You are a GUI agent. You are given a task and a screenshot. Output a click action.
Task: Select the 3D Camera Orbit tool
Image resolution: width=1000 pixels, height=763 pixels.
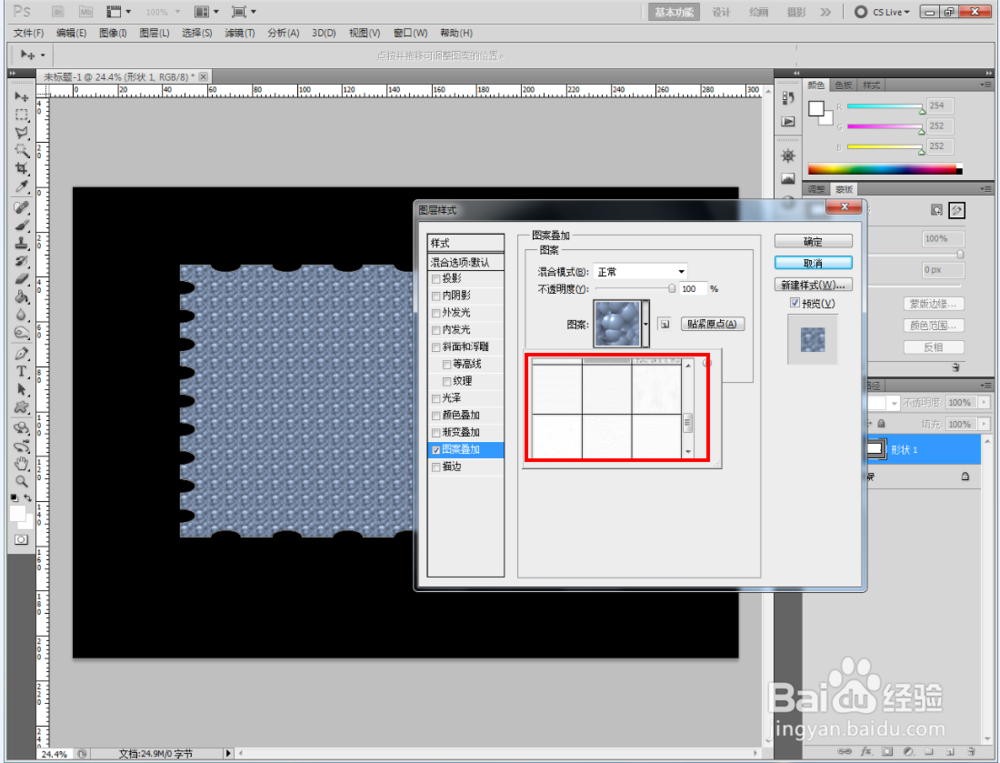tap(22, 446)
